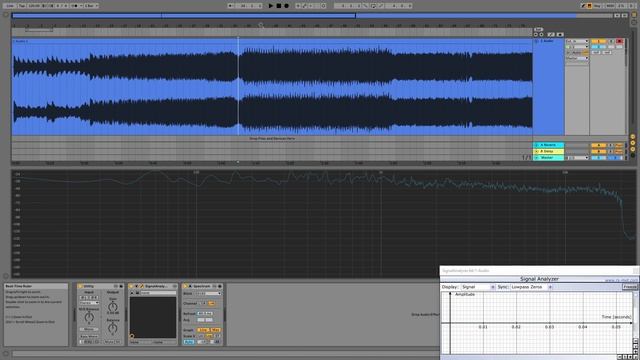The width and height of the screenshot is (640, 360).
Task: Open the Key map mode
Action: (x=597, y=6)
